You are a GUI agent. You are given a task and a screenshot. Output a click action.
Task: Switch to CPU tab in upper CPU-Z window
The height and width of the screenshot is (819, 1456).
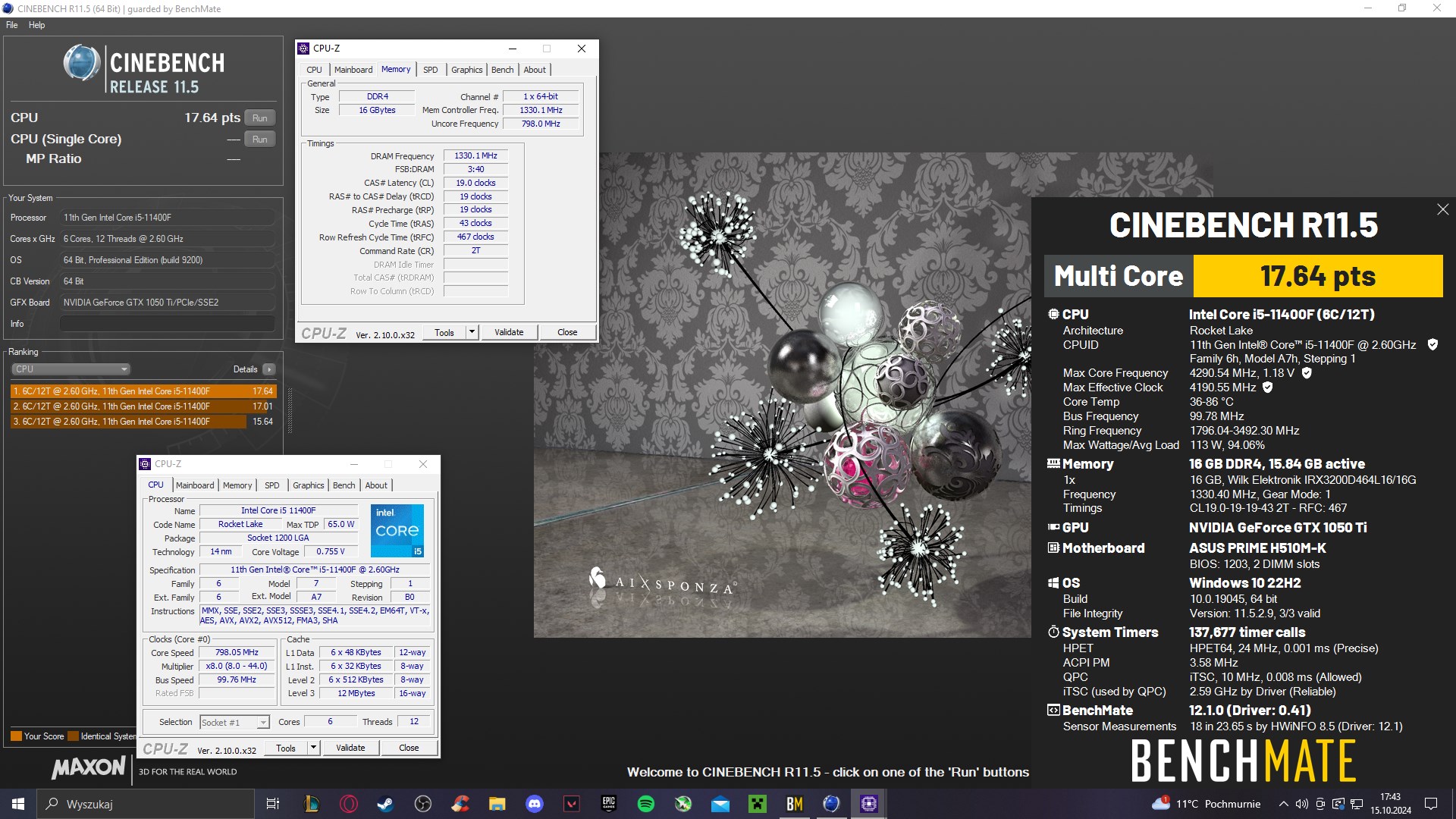coord(314,70)
